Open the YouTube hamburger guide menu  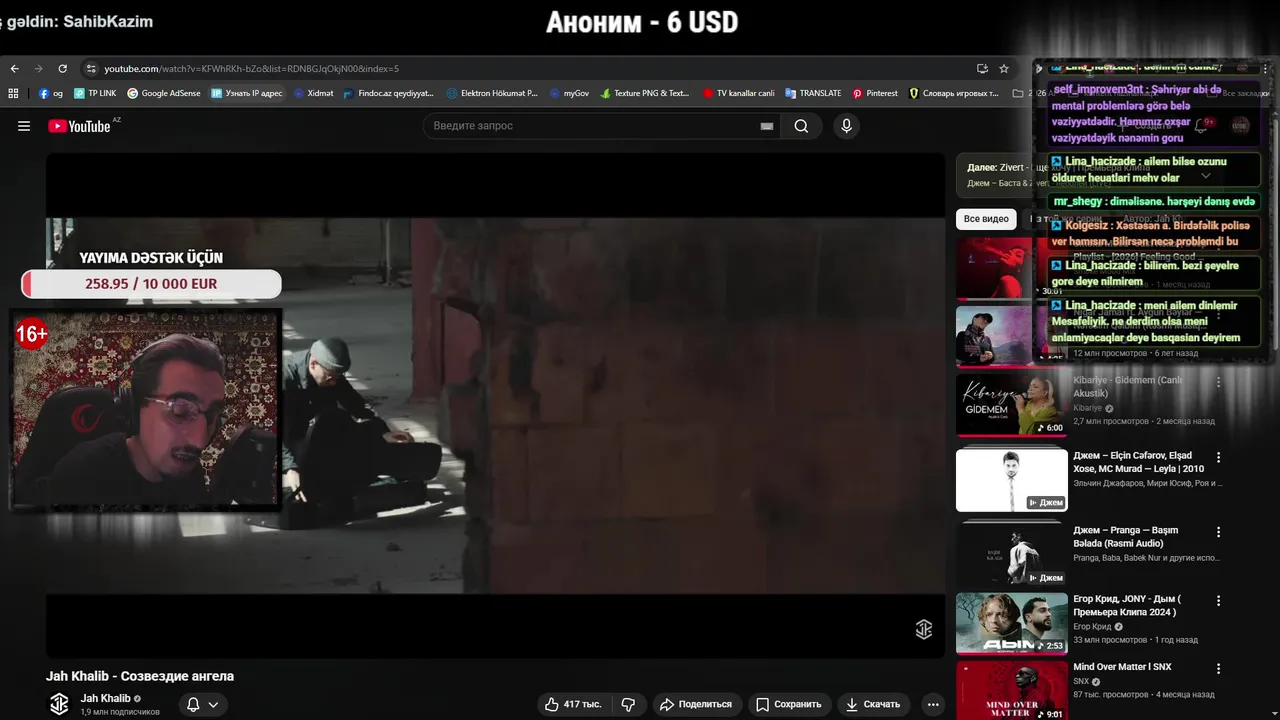point(24,126)
